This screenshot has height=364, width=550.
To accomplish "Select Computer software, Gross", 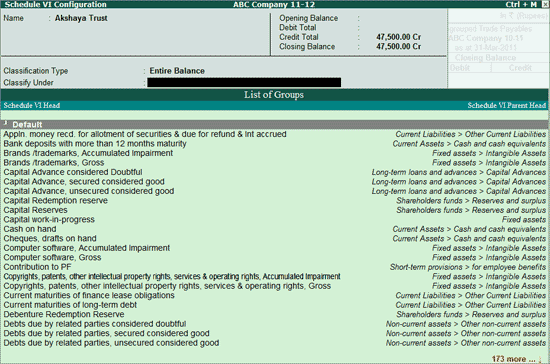I will click(52, 257).
